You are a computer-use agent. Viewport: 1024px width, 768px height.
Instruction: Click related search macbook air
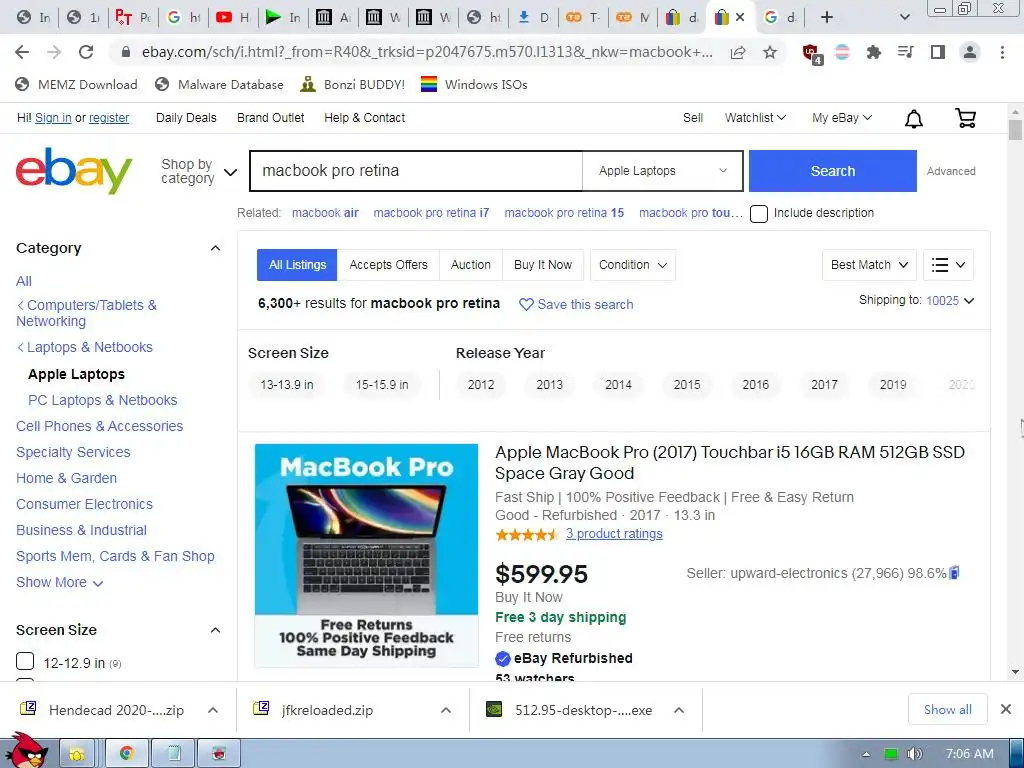[325, 213]
